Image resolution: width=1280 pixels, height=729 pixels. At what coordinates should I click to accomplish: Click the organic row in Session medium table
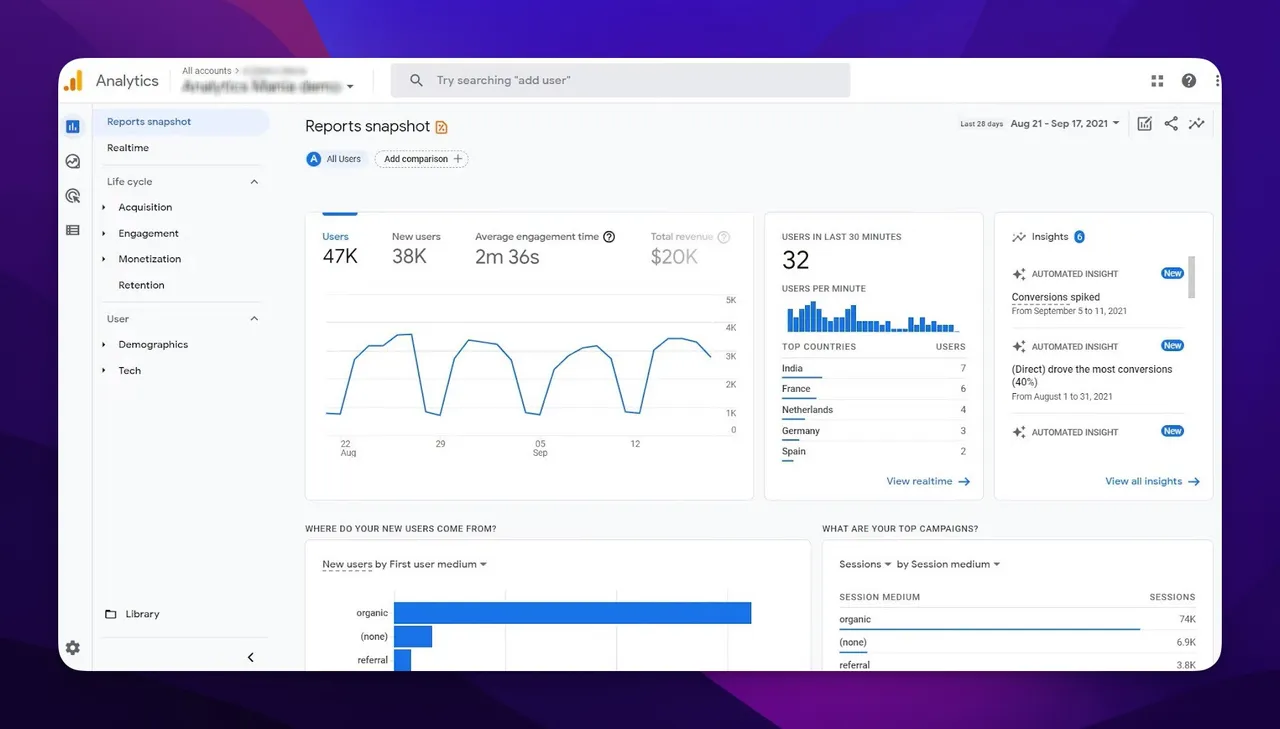(x=1017, y=620)
